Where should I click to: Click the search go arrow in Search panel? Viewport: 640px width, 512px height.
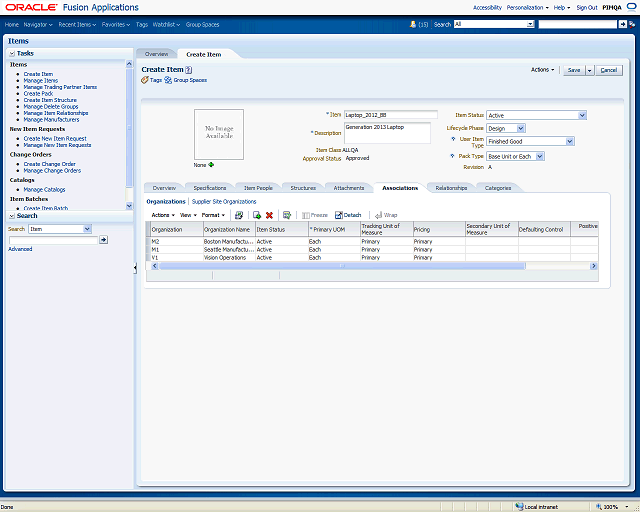(x=104, y=240)
